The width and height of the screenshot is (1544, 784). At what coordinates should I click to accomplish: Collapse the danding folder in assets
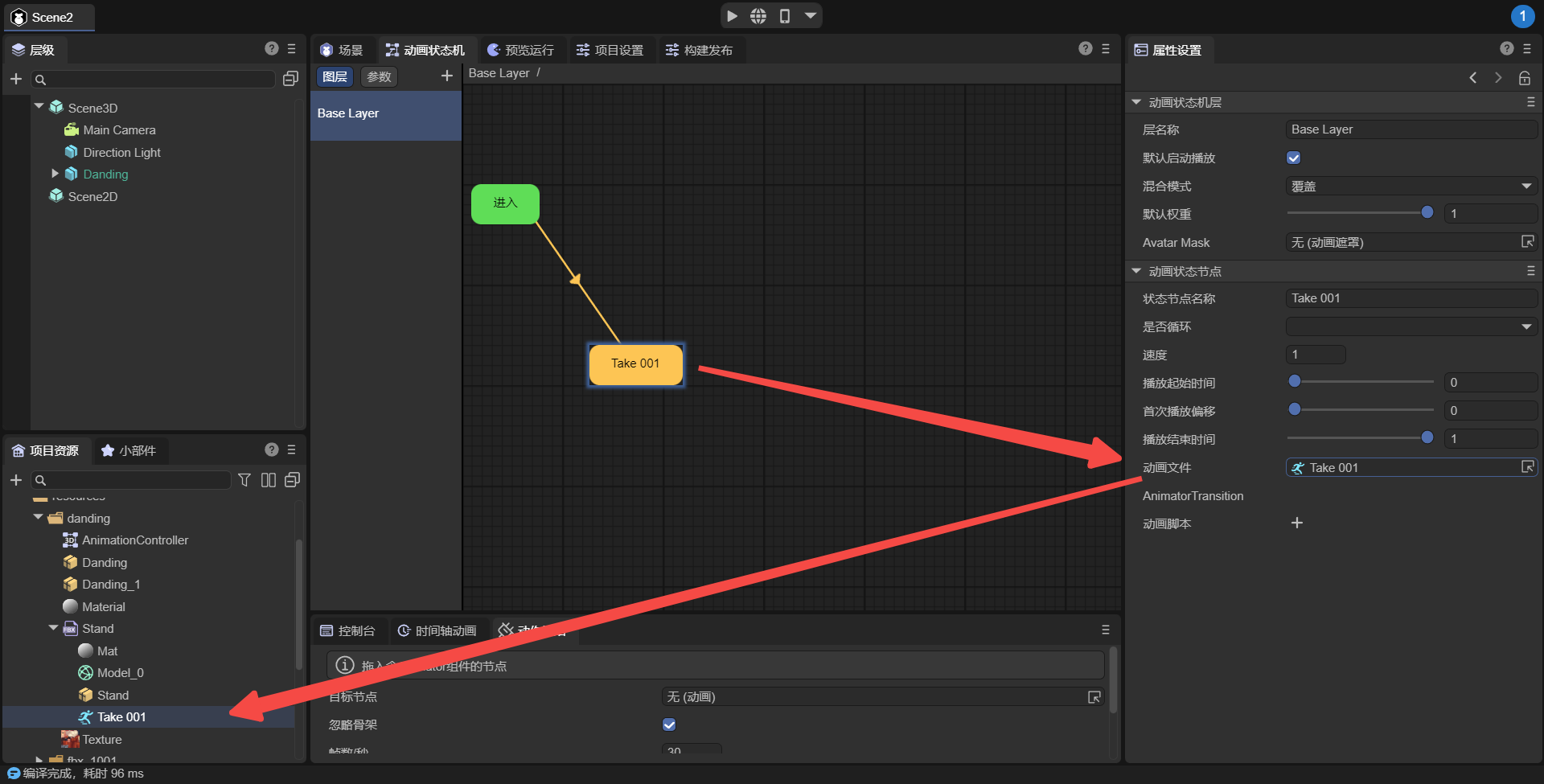coord(39,518)
